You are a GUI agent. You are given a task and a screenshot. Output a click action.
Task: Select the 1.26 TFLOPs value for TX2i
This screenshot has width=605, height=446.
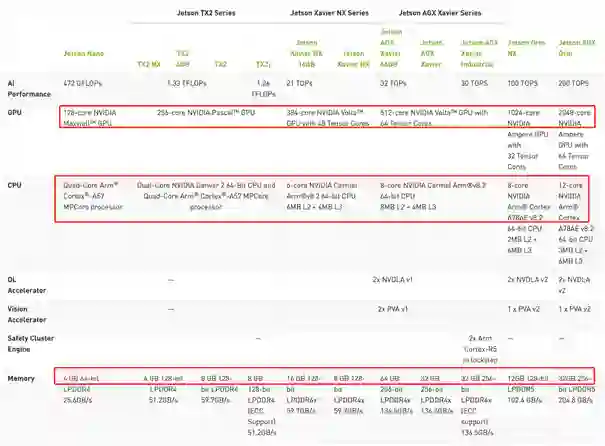[x=264, y=89]
